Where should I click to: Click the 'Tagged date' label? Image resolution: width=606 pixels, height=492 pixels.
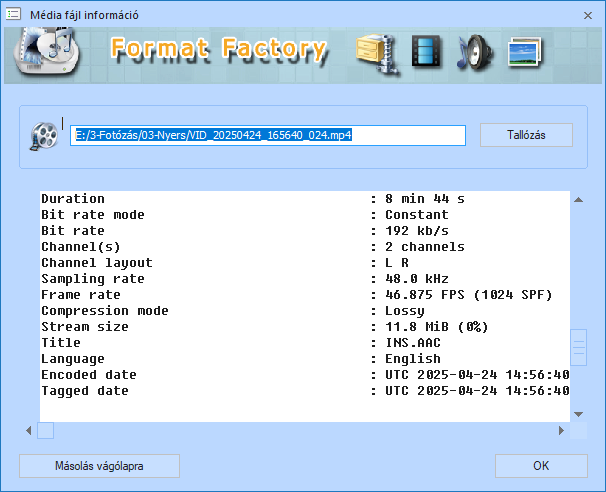tap(85, 391)
